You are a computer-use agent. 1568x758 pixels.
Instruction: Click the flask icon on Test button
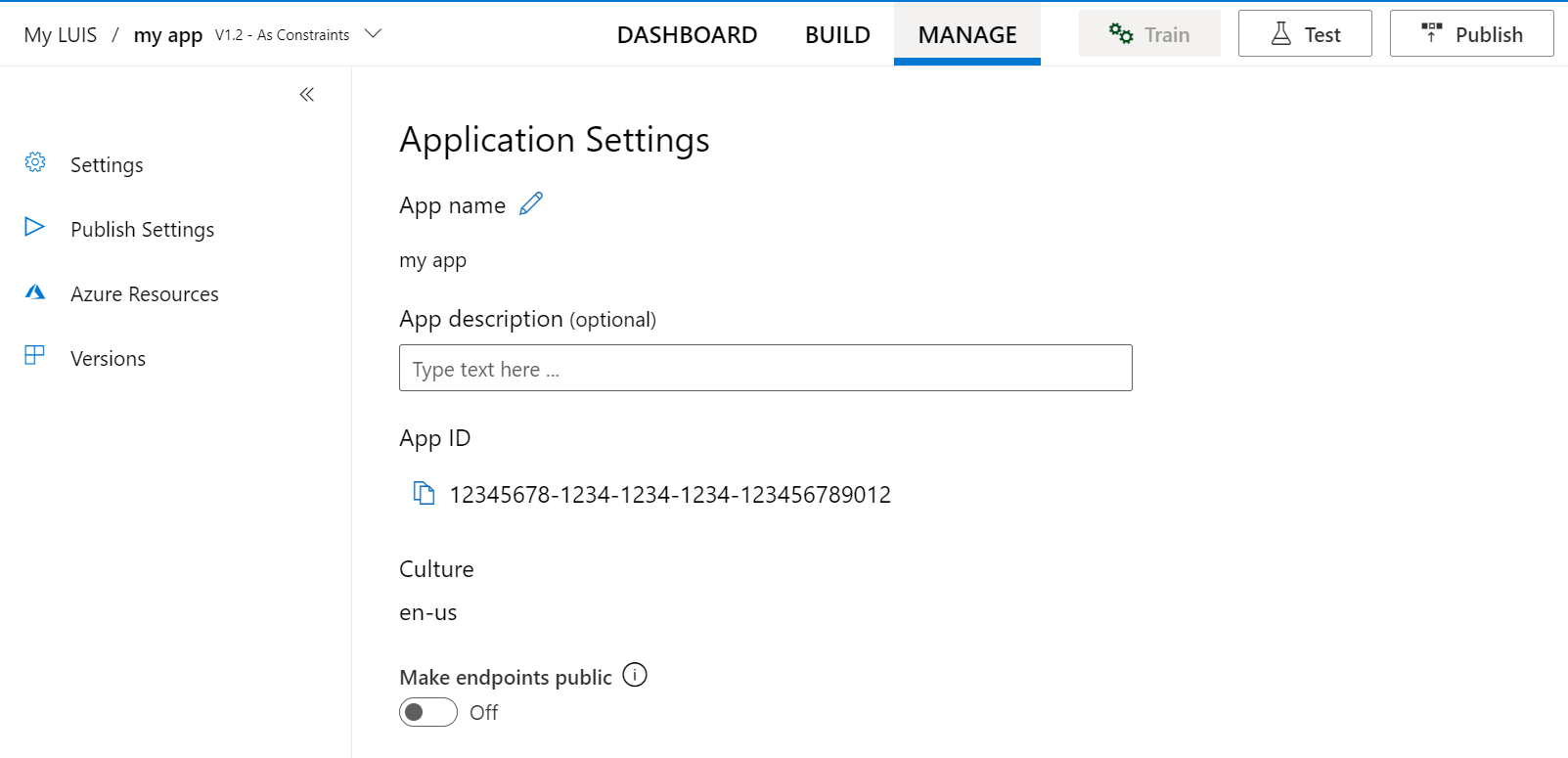click(x=1280, y=34)
